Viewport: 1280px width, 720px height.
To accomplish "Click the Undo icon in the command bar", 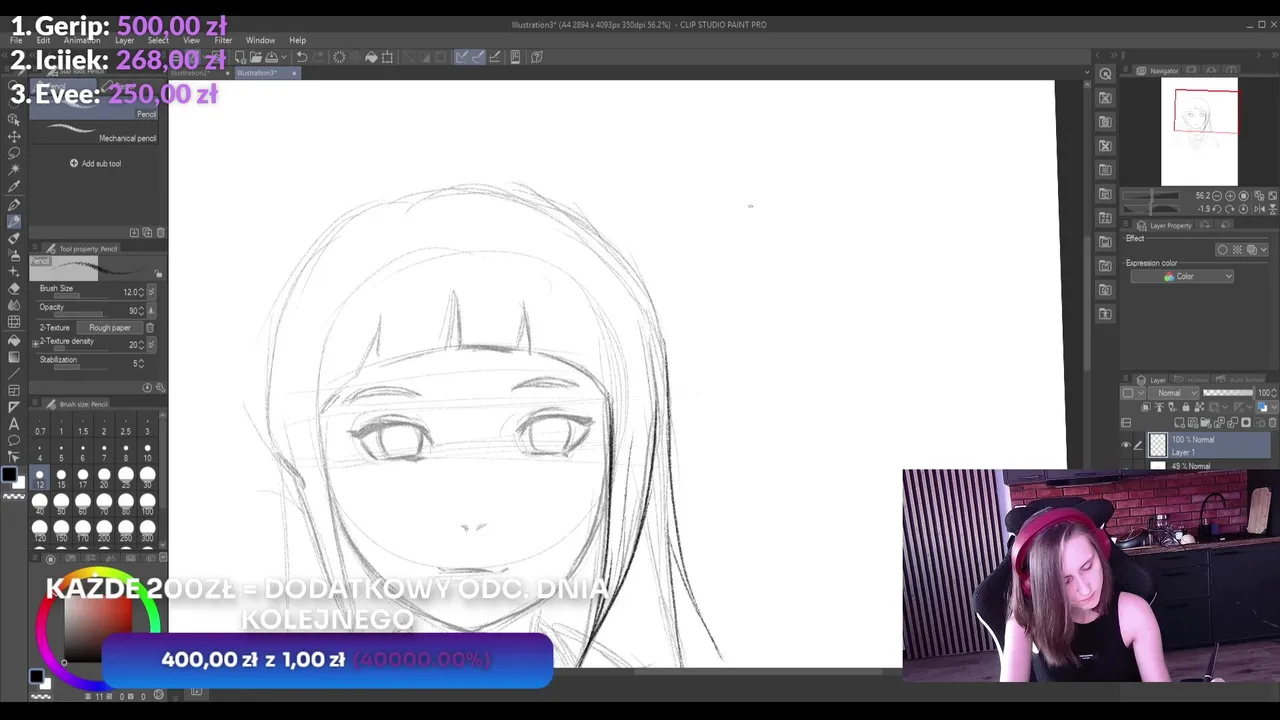I will point(301,57).
